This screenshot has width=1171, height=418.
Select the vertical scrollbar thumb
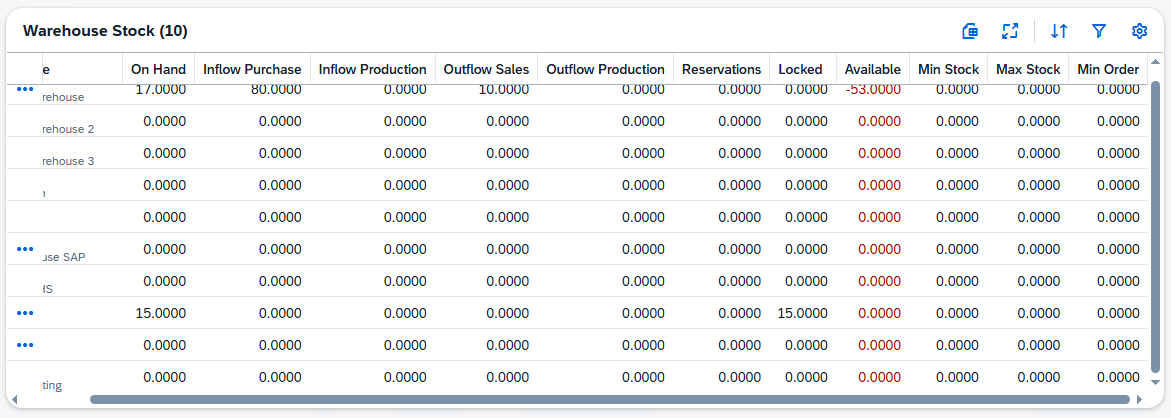(1155, 227)
